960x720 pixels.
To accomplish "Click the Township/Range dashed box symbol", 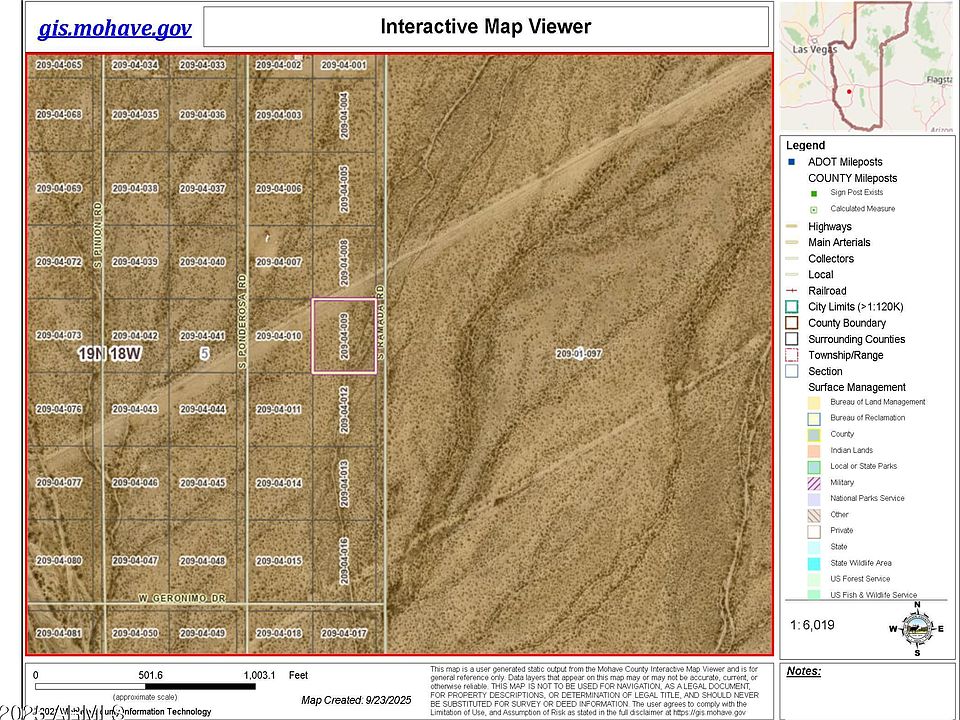I will tap(792, 355).
